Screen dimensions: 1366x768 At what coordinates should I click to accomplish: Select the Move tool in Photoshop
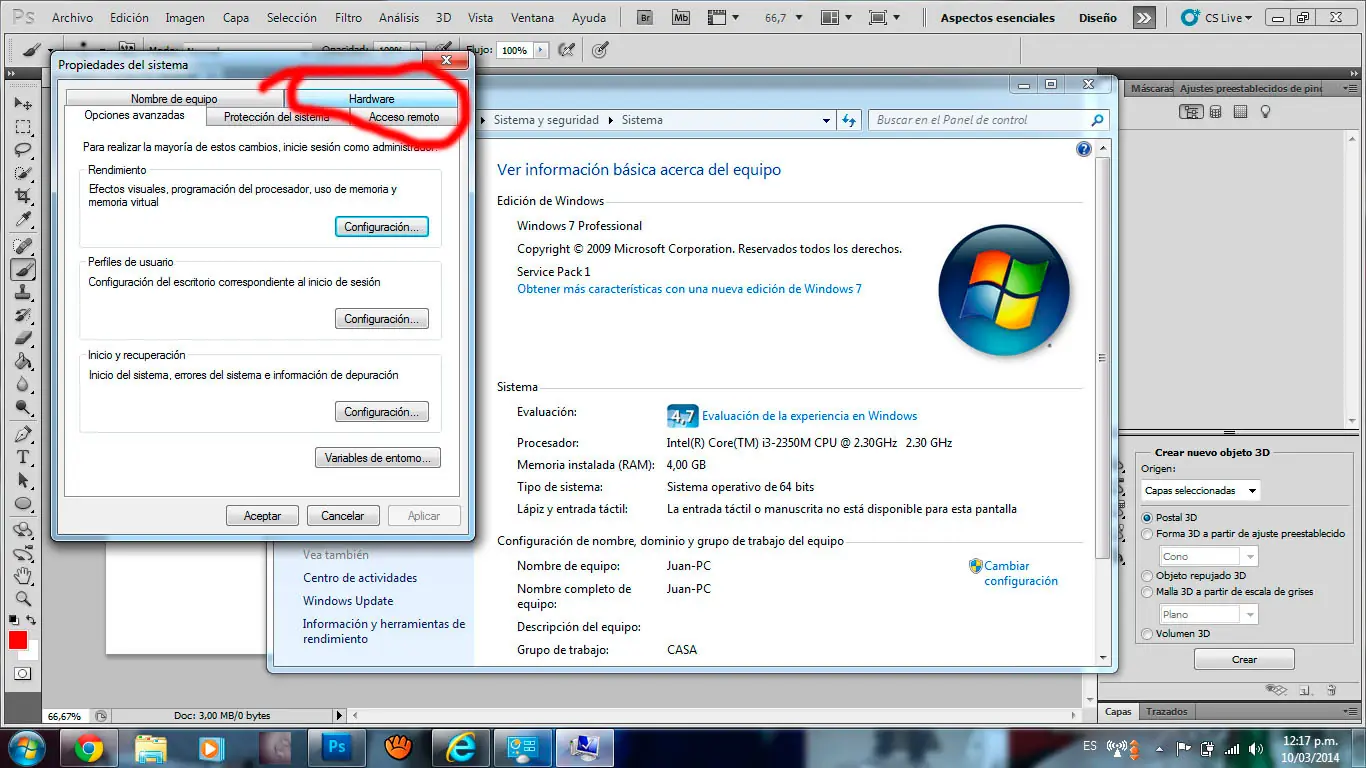click(23, 103)
